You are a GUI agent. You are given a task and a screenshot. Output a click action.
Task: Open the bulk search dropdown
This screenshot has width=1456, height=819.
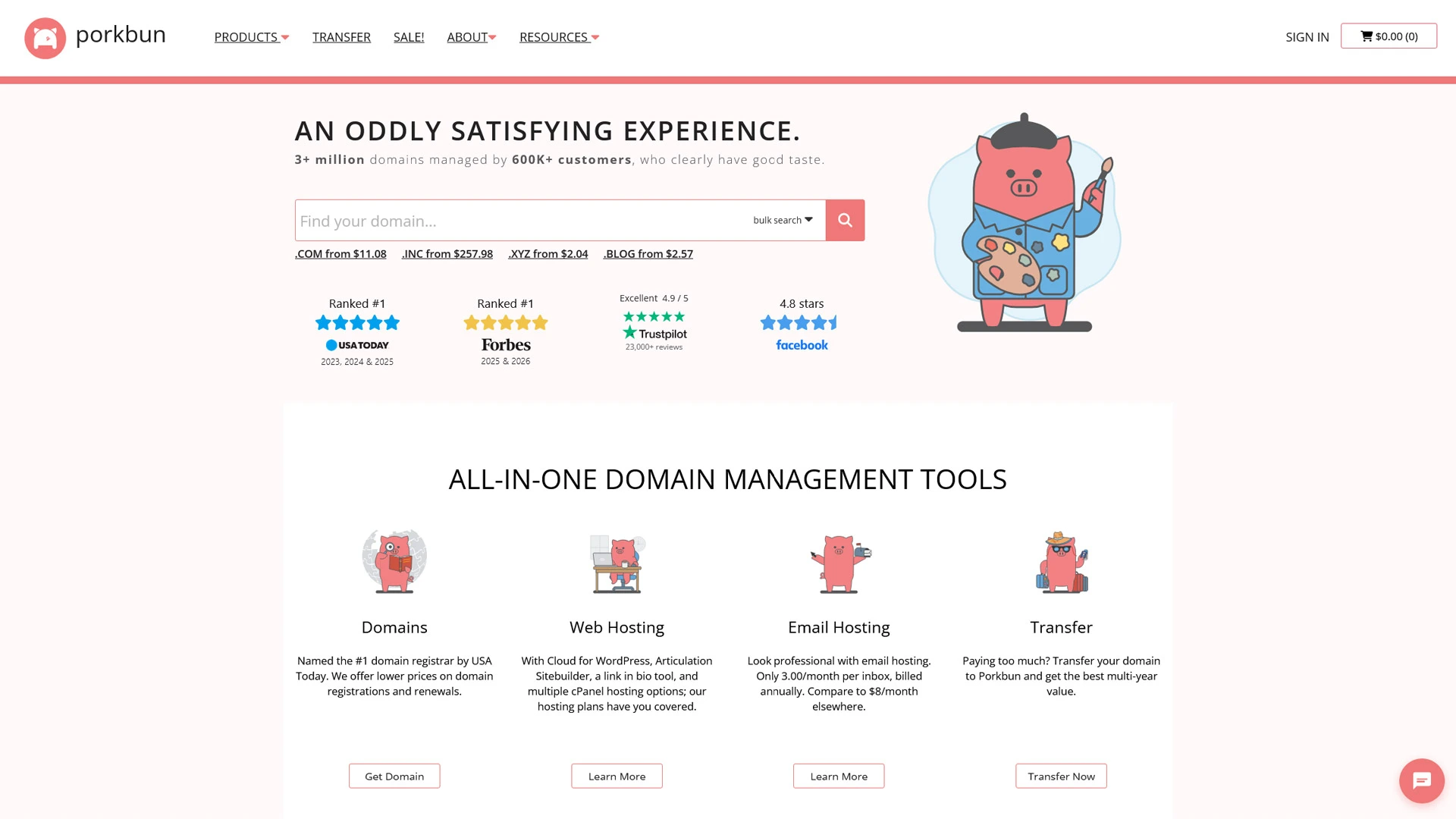coord(783,220)
